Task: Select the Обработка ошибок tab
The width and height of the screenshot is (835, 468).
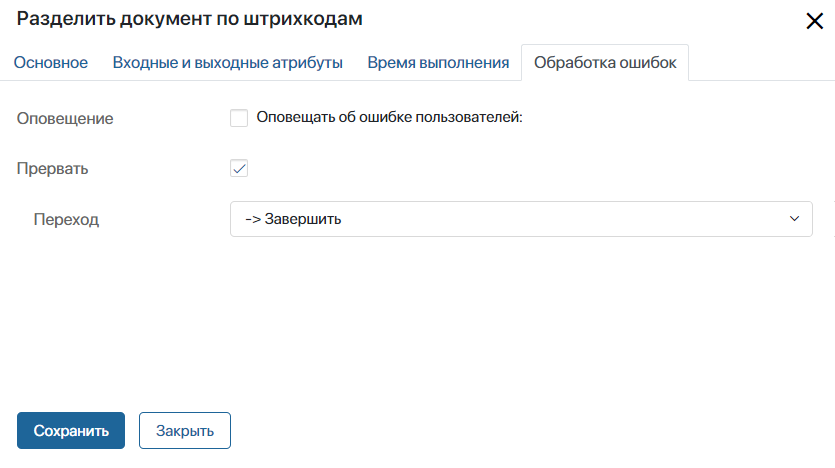Action: coord(605,63)
